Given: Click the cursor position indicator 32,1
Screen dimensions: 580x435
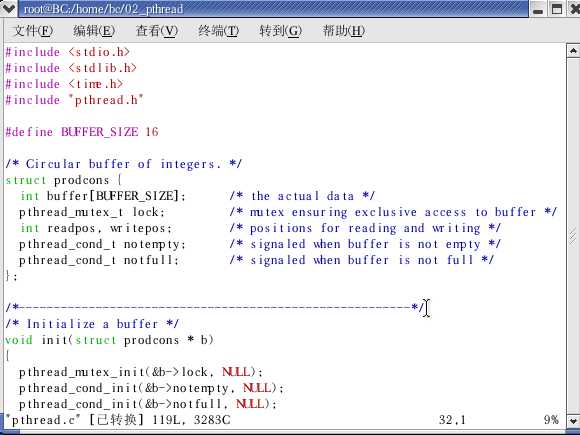Looking at the screenshot, I should (452, 420).
